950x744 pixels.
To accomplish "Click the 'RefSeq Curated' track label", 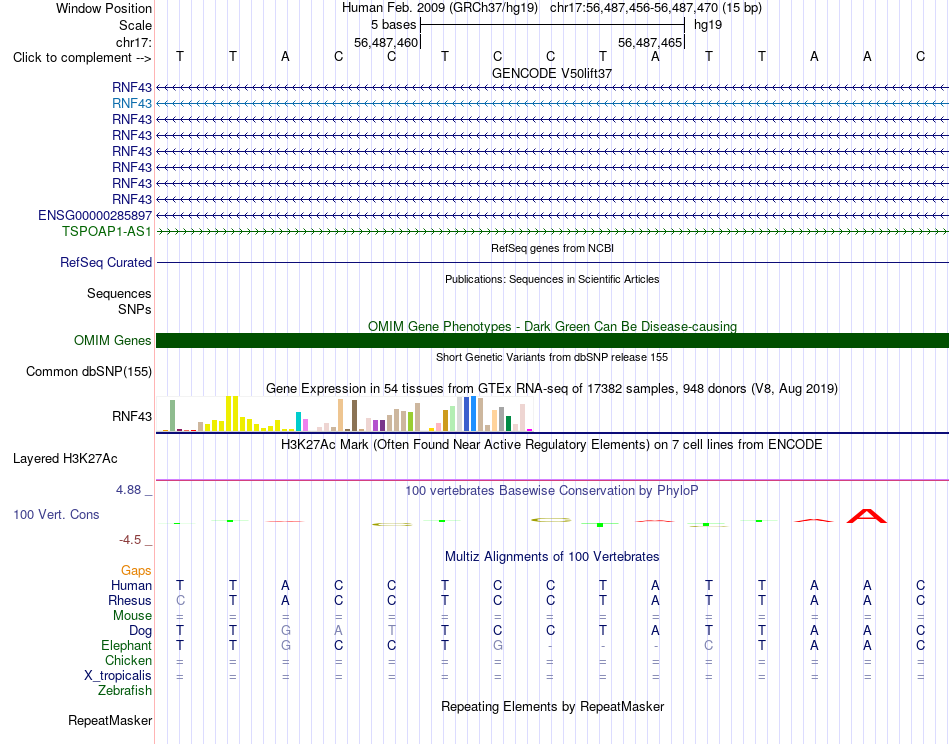I will [105, 262].
